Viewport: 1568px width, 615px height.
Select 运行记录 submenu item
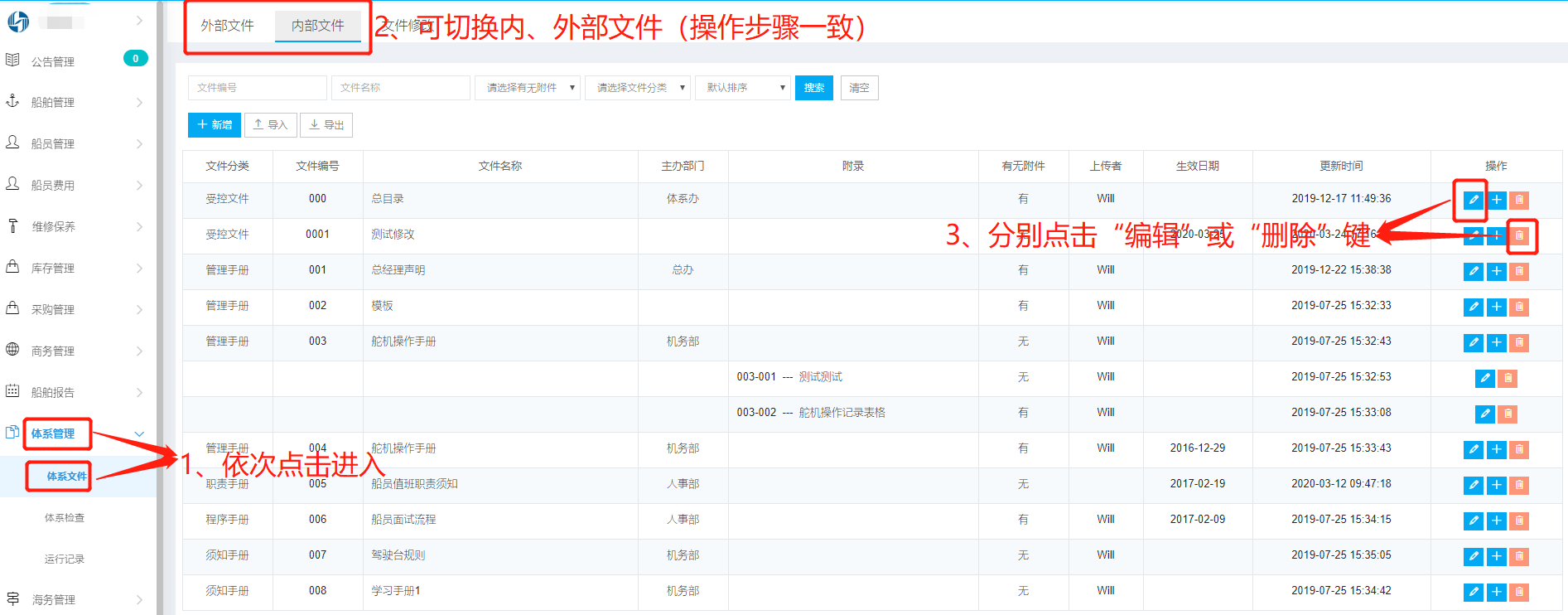(x=65, y=559)
